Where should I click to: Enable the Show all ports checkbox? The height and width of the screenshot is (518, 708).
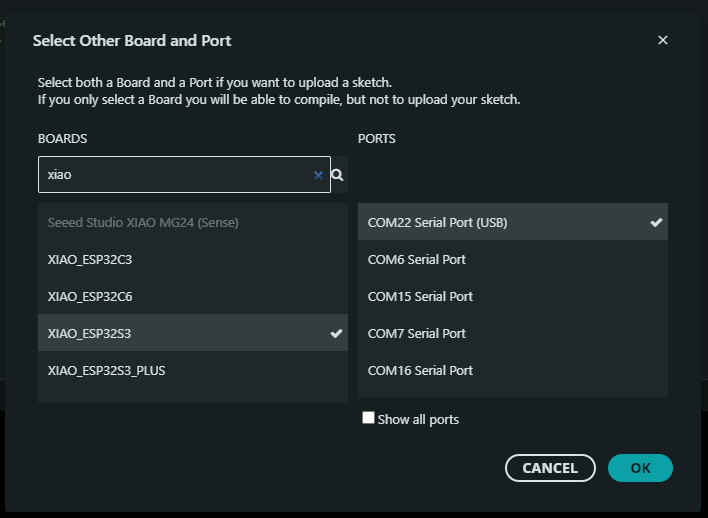click(368, 418)
